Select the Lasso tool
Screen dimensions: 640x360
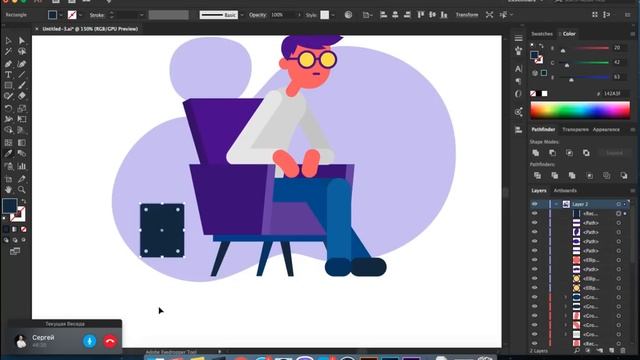[22, 52]
